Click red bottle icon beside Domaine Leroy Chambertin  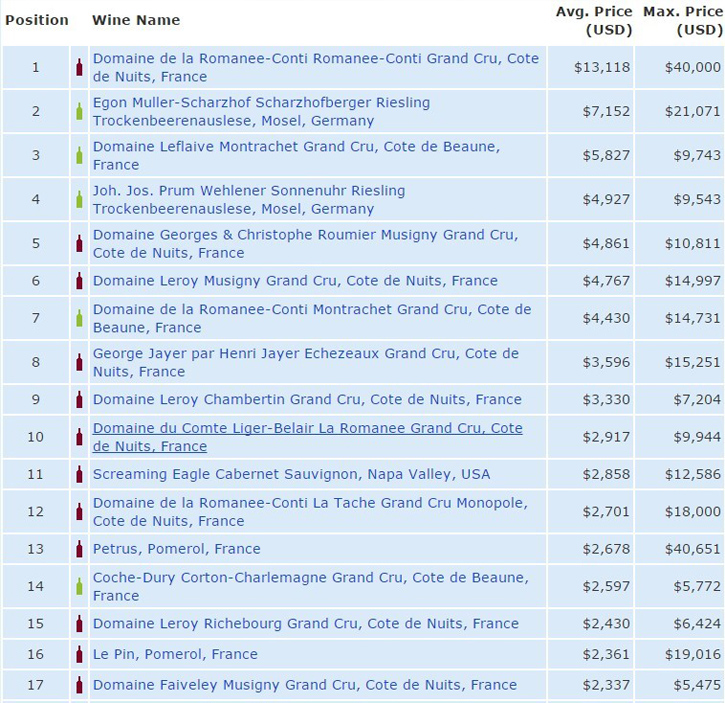tap(79, 400)
